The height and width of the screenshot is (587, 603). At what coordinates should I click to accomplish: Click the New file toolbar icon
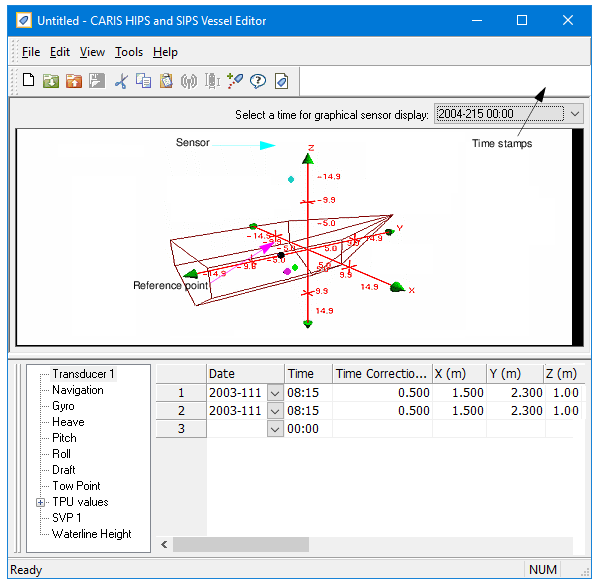point(28,81)
